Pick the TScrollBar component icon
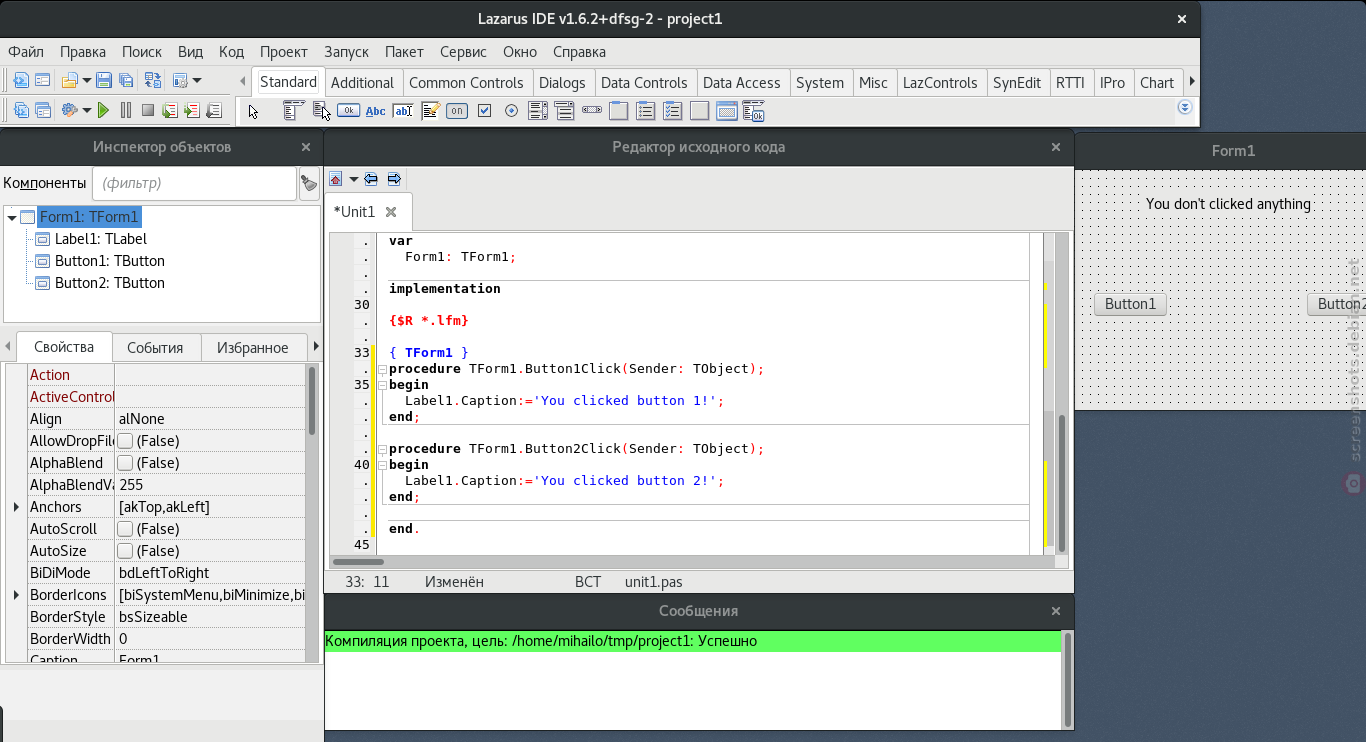 tap(591, 110)
